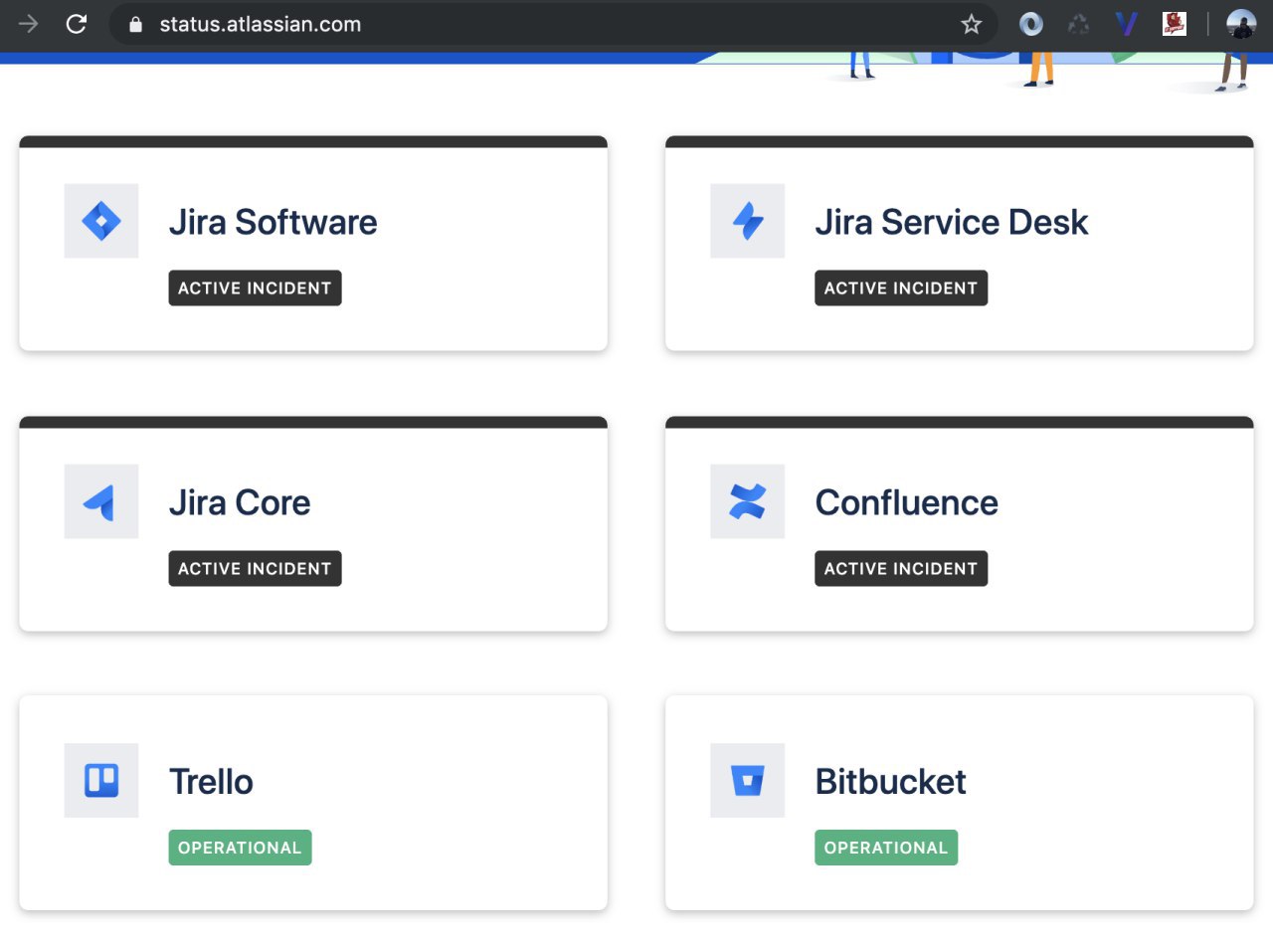
Task: Go forward with the browser arrow
Action: point(28,24)
